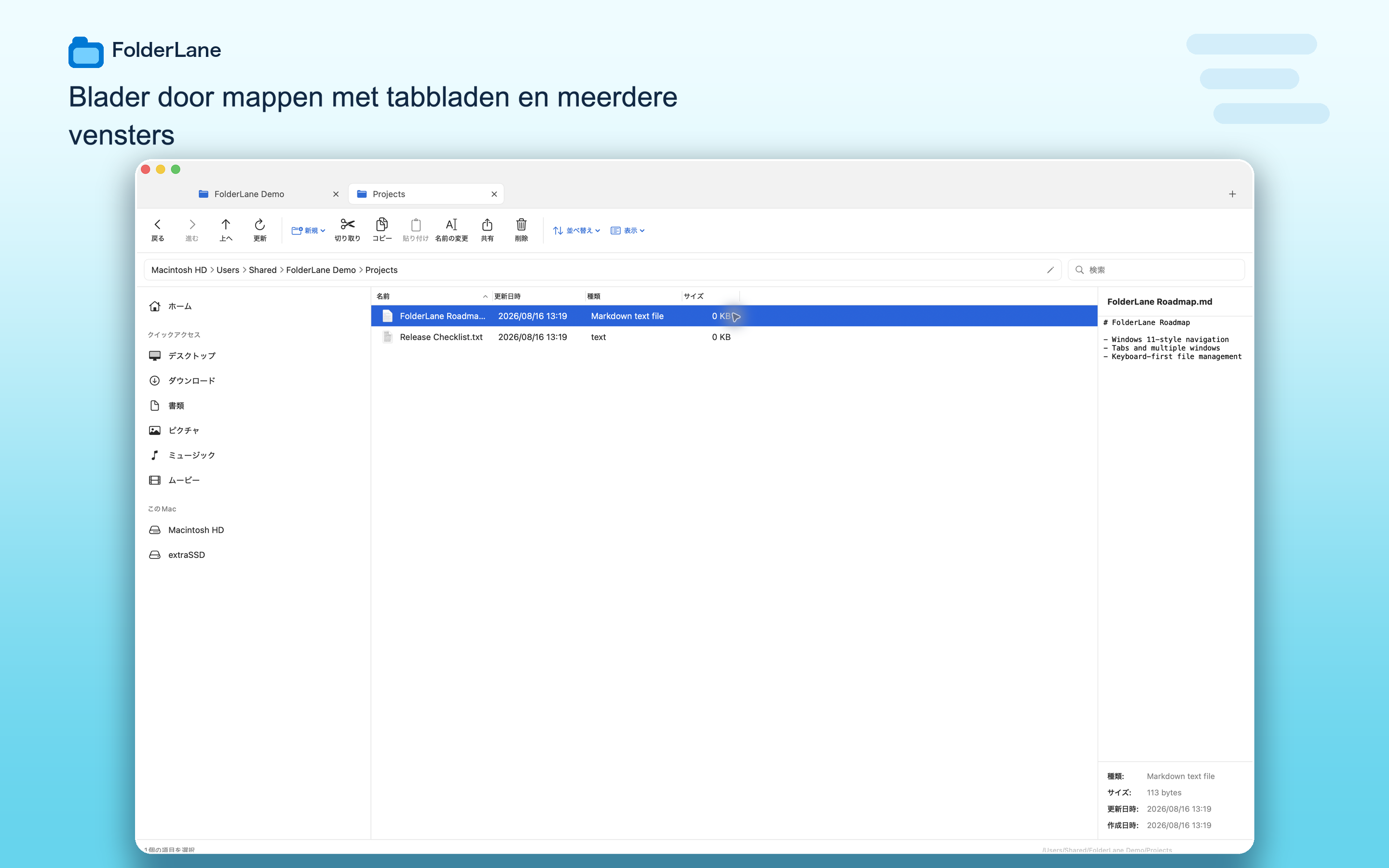Sort by the 種類 kind column header
This screenshot has height=868, width=1389.
(x=633, y=296)
